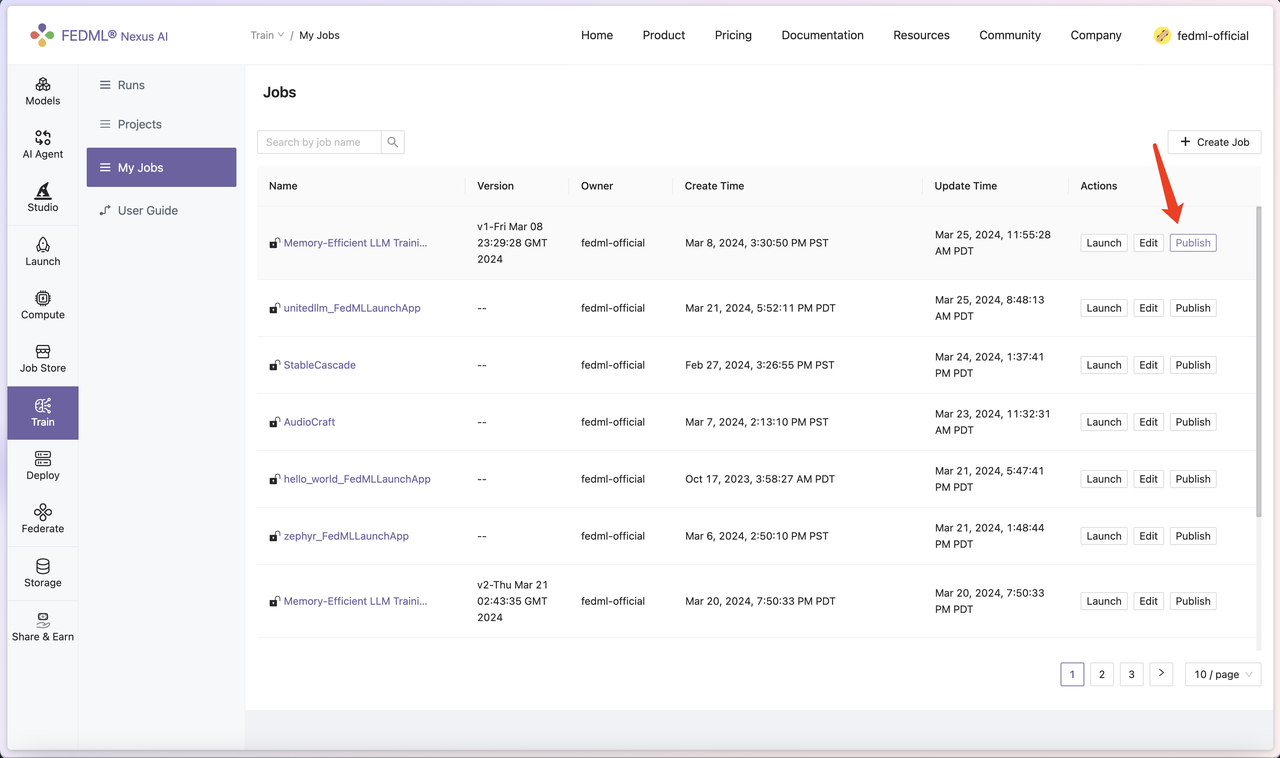The image size is (1280, 758).
Task: Click the Owner column header
Action: 597,186
